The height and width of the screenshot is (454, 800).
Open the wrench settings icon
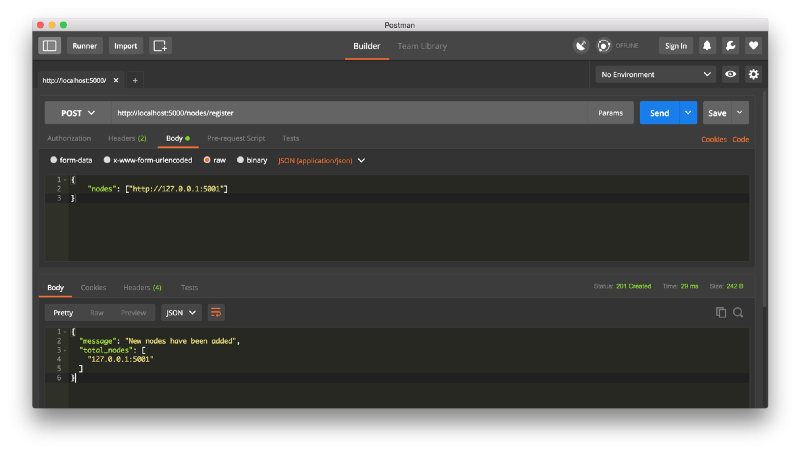tap(730, 46)
